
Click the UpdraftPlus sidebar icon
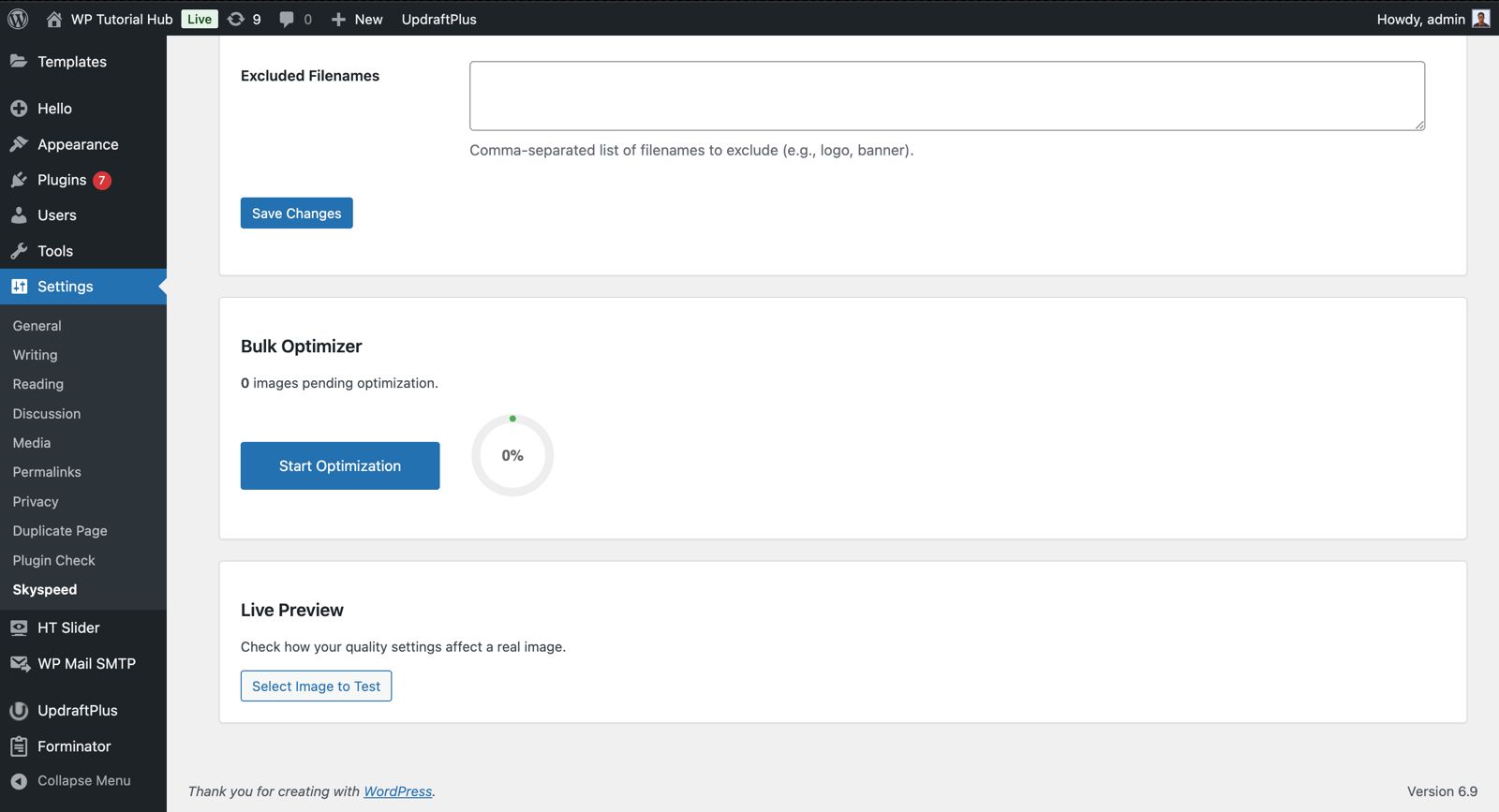(19, 711)
